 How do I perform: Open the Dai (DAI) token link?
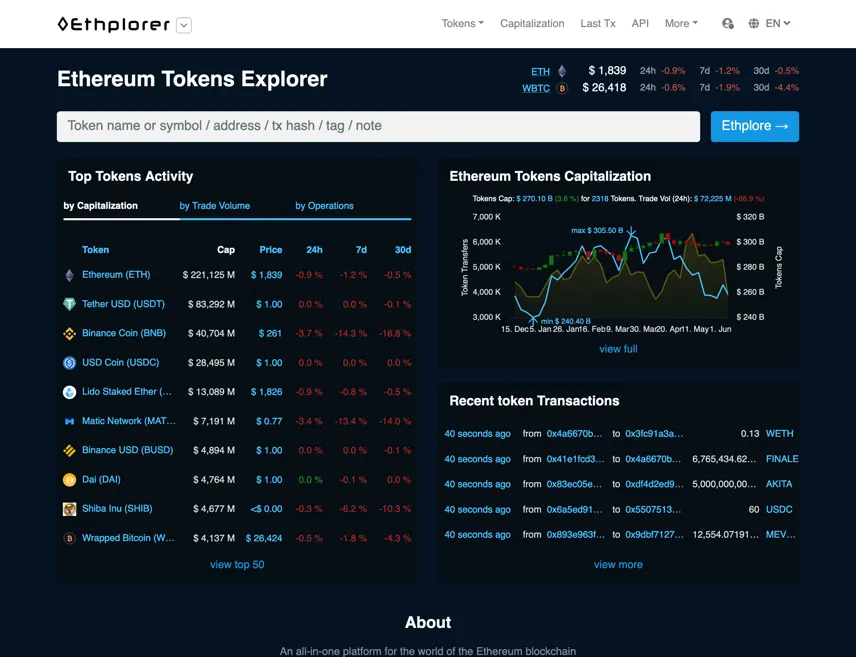point(102,480)
